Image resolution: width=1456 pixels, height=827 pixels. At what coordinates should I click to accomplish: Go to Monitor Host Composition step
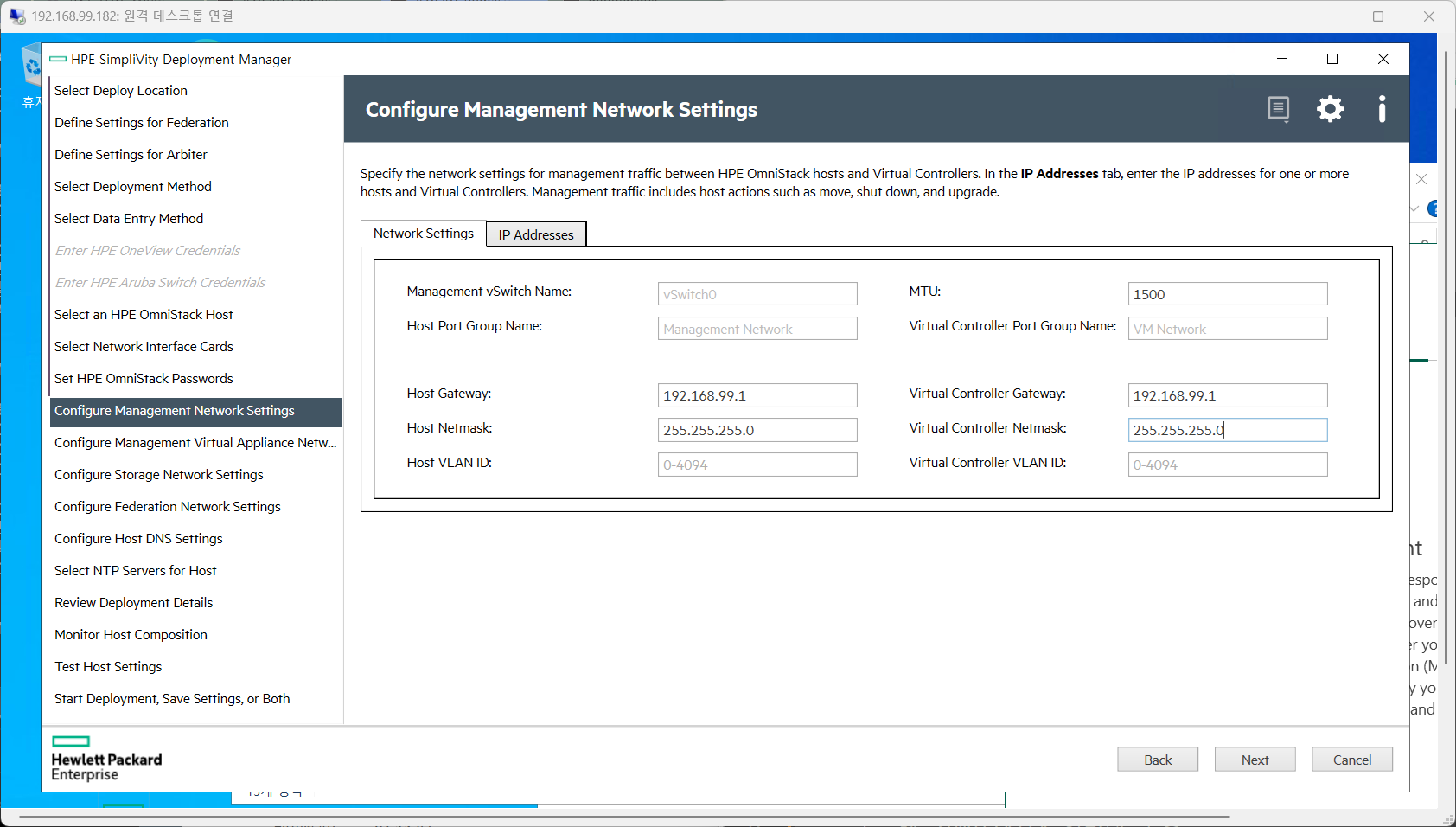pos(131,635)
